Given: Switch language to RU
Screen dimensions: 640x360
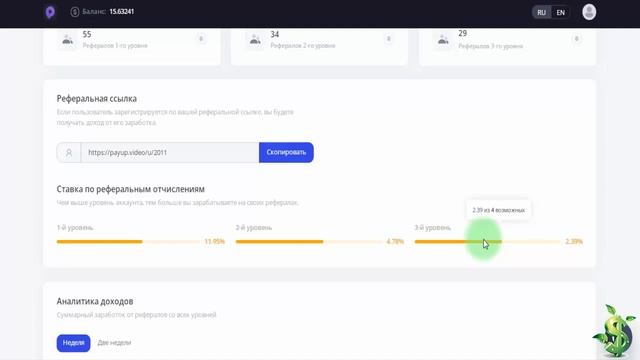Looking at the screenshot, I should coord(541,13).
